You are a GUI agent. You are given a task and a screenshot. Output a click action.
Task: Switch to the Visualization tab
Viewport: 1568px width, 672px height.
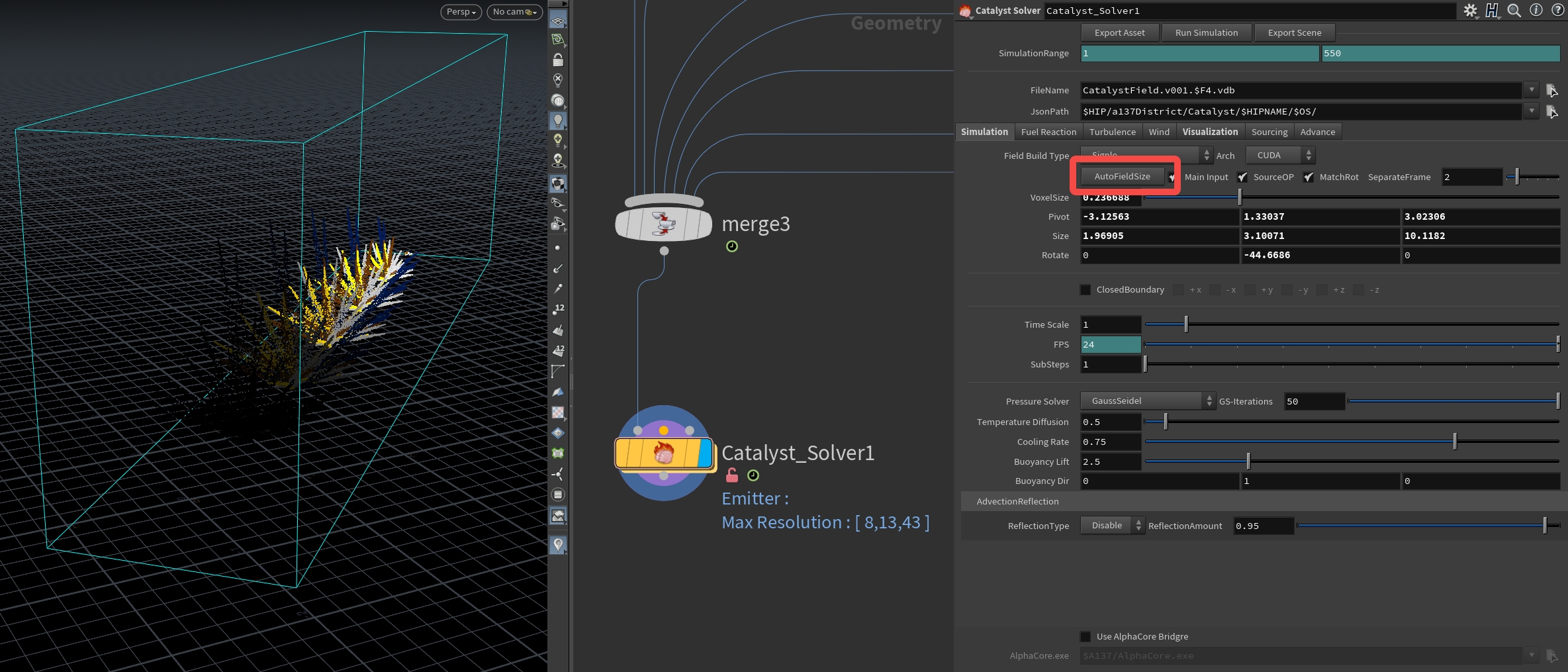tap(1210, 132)
